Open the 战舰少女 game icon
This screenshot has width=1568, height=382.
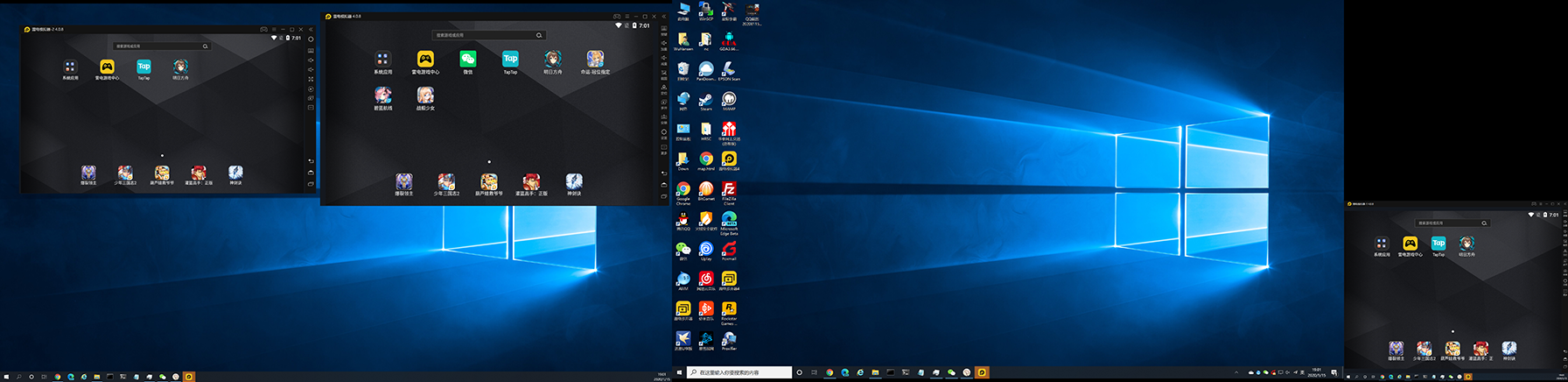click(425, 95)
